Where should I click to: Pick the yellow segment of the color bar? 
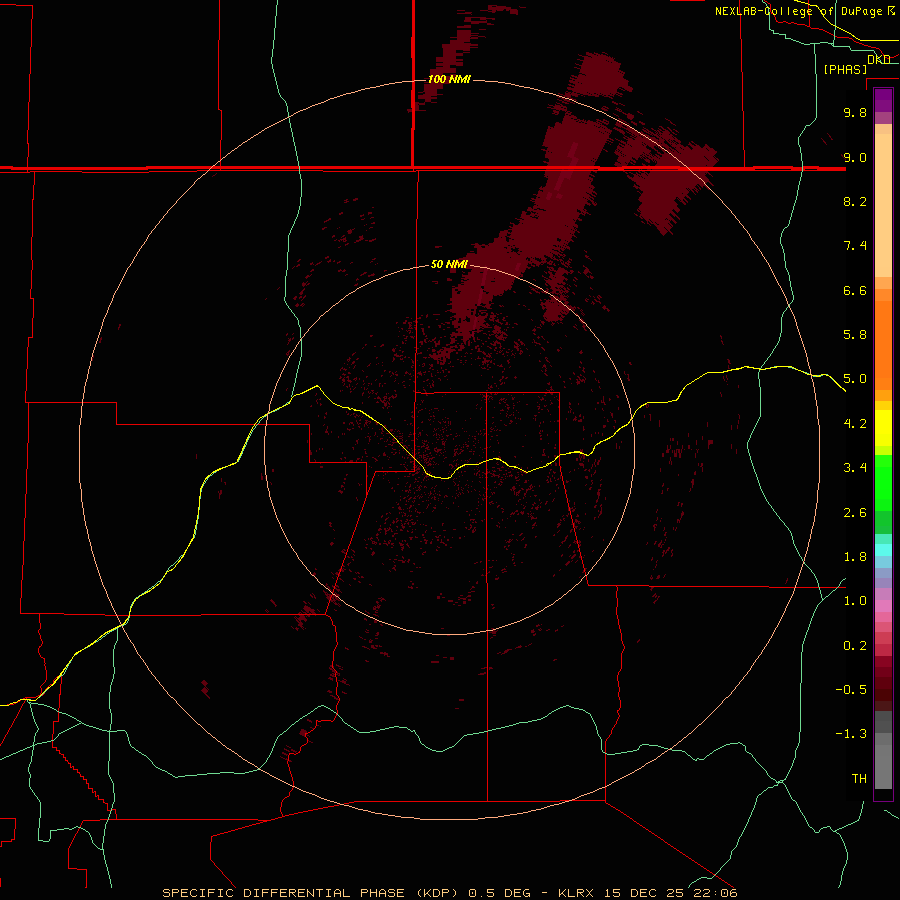[883, 428]
